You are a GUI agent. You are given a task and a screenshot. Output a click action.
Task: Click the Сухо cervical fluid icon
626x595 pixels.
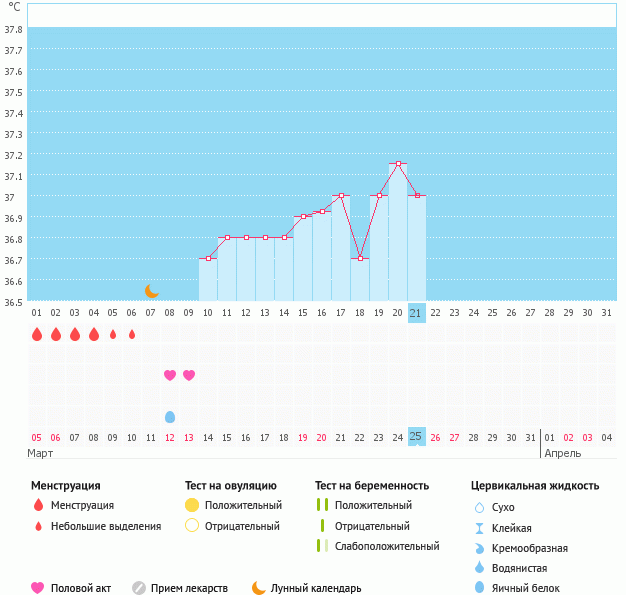[x=480, y=508]
